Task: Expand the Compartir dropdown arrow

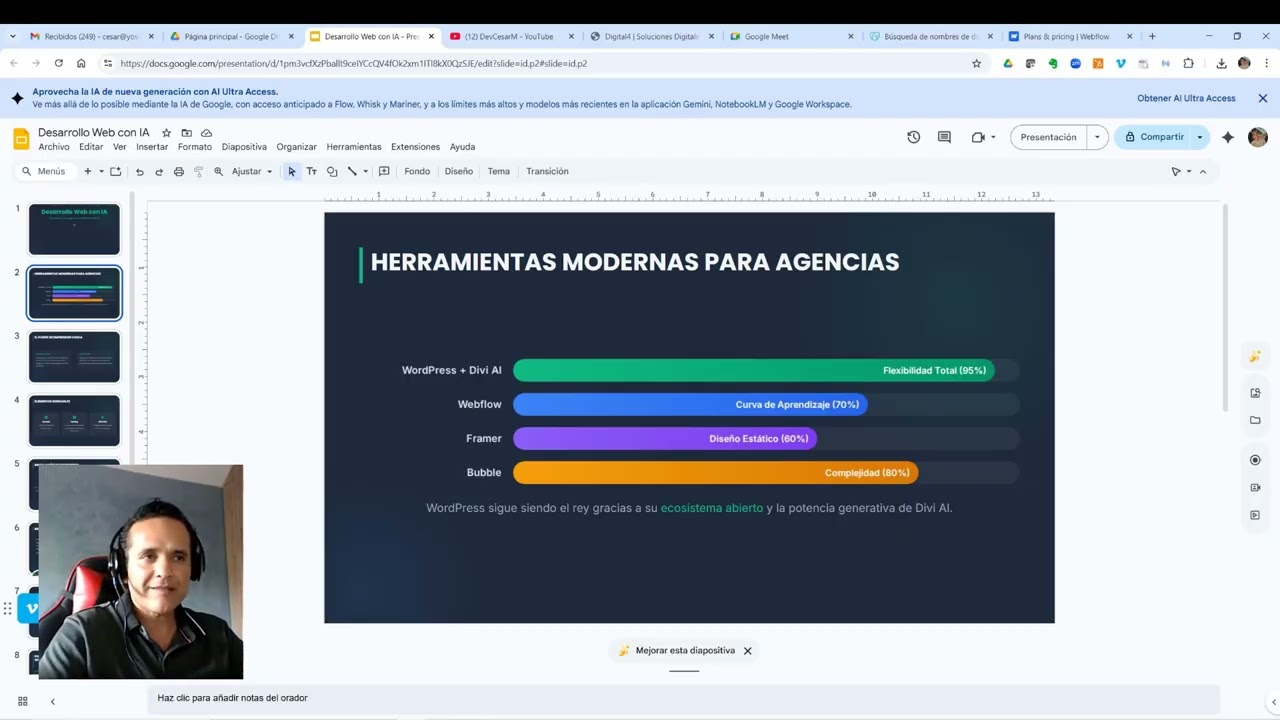Action: 1200,137
